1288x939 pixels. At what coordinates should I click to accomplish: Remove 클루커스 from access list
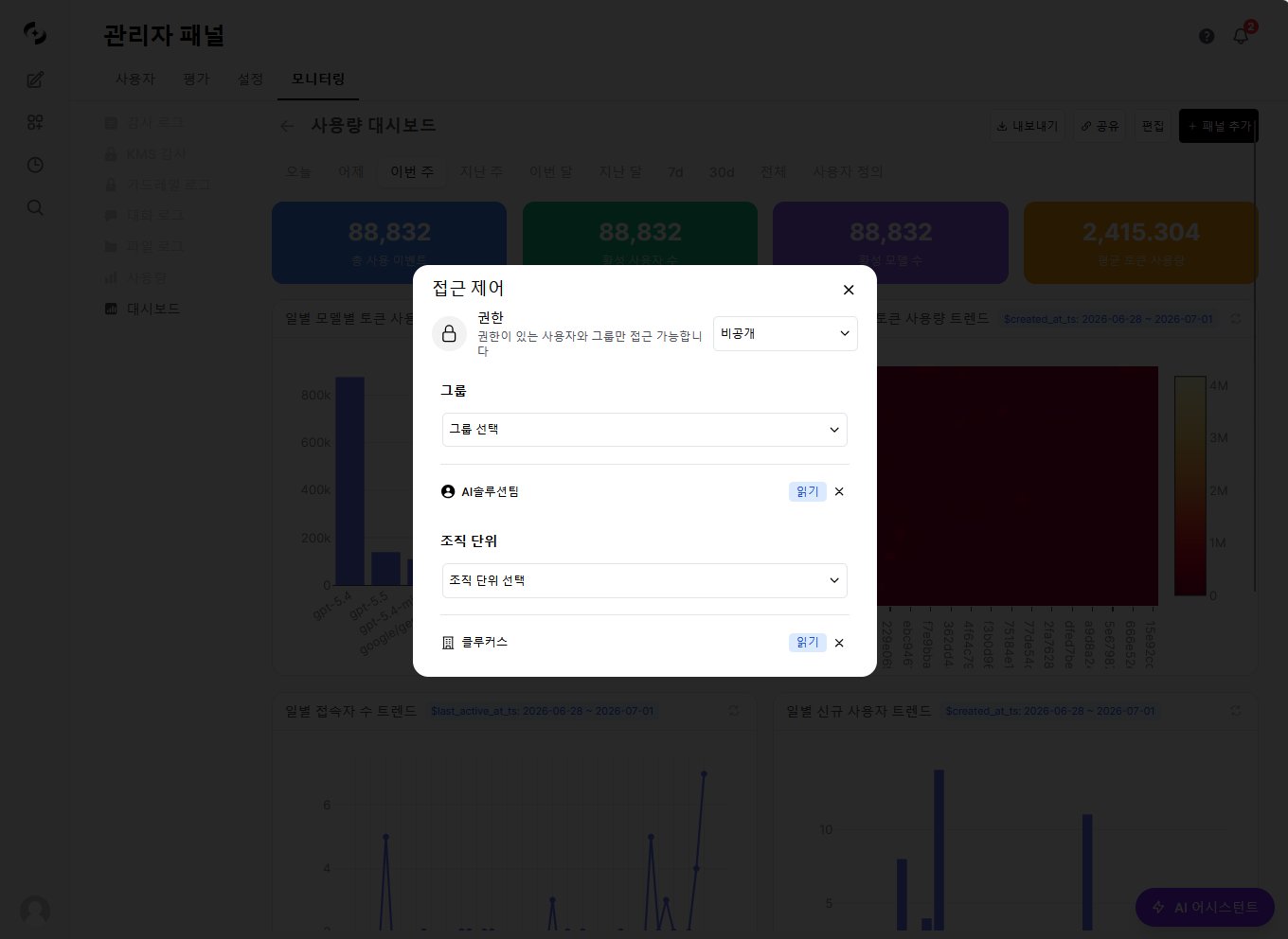pos(839,643)
